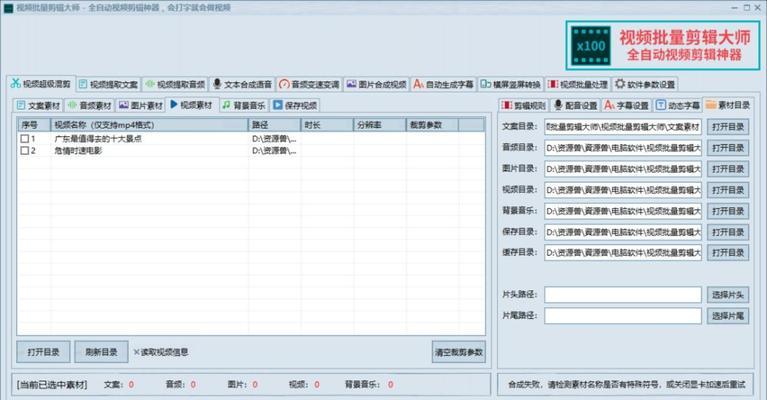Tick the checkbox for row 1 广东最值得去的十大景点

[x=24, y=139]
